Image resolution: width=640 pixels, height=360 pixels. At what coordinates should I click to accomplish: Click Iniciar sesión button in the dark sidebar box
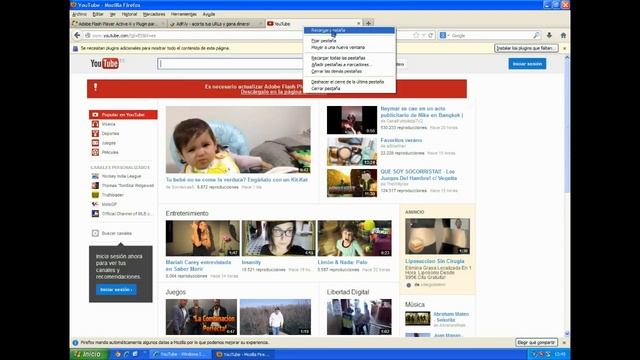tap(116, 289)
